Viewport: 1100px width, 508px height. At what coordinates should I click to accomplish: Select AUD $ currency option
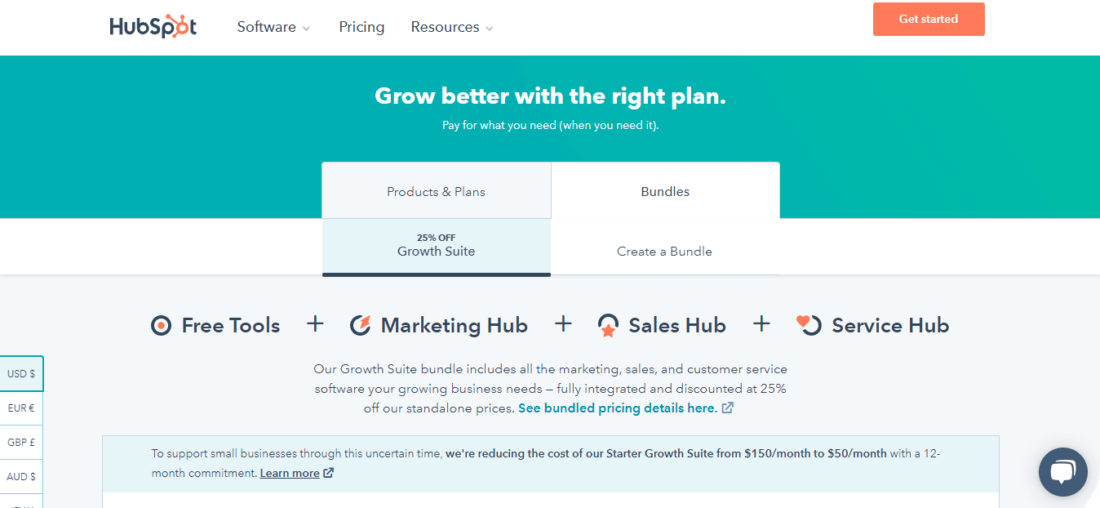pos(21,476)
